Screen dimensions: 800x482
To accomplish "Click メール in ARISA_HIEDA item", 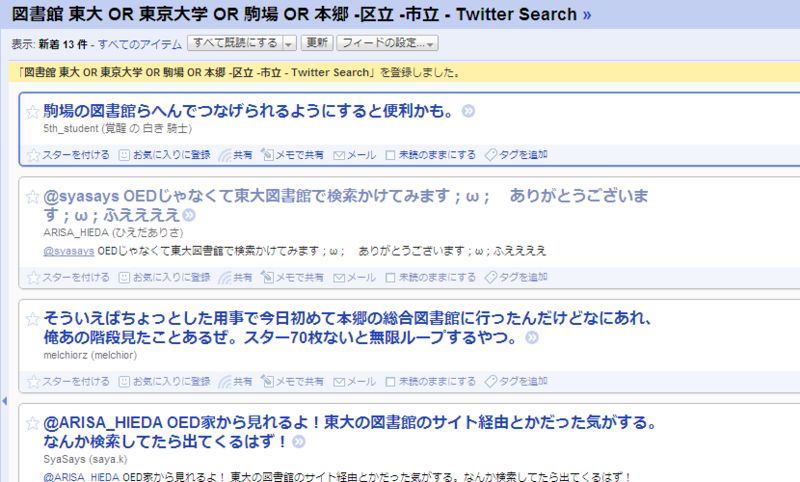I will tap(355, 277).
